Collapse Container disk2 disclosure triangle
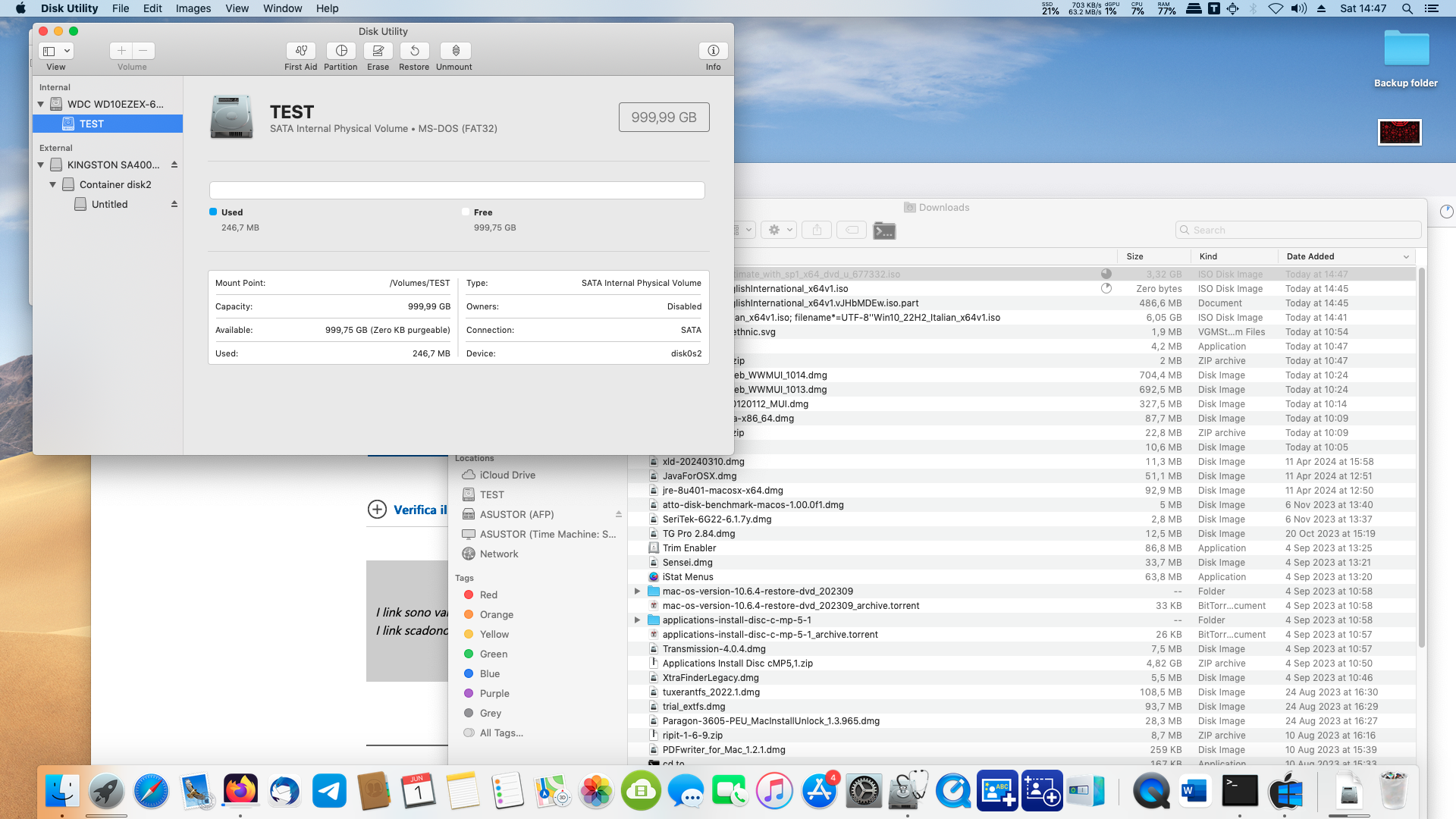Viewport: 1456px width, 819px height. (x=53, y=184)
